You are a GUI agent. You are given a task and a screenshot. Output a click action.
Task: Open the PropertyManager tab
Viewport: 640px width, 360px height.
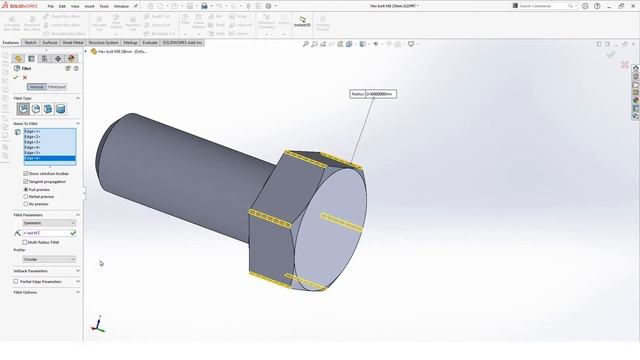point(31,59)
